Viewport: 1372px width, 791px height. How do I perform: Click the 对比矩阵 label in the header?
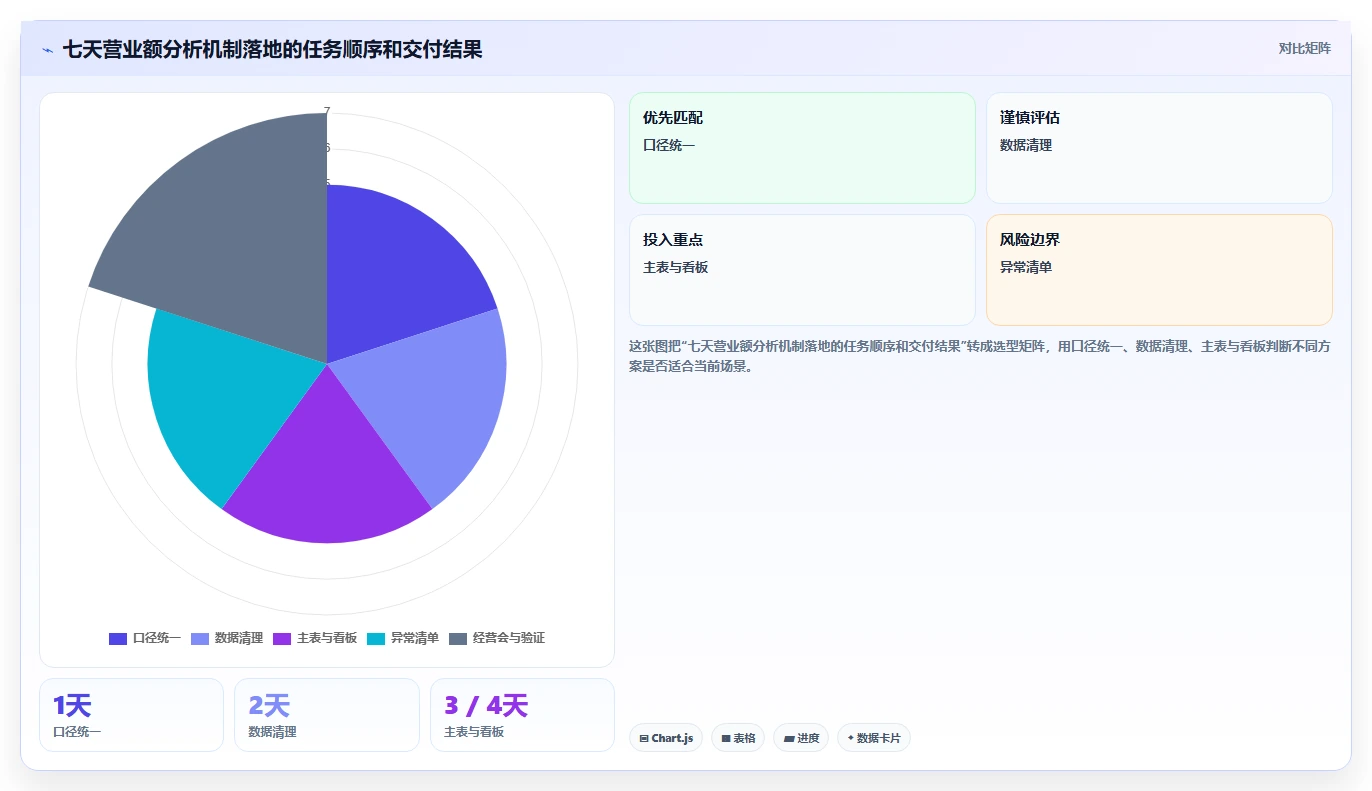pos(1305,49)
